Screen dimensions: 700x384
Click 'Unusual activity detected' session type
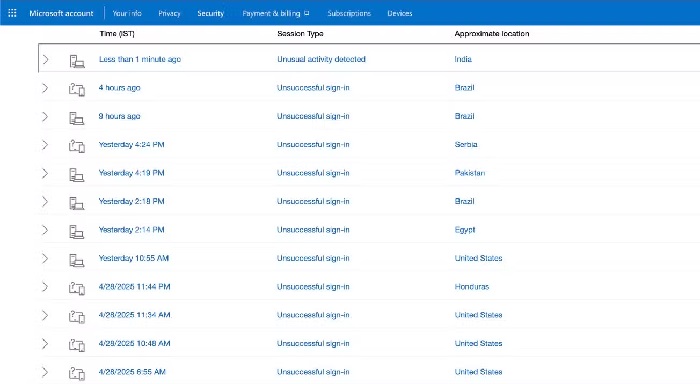coord(321,59)
